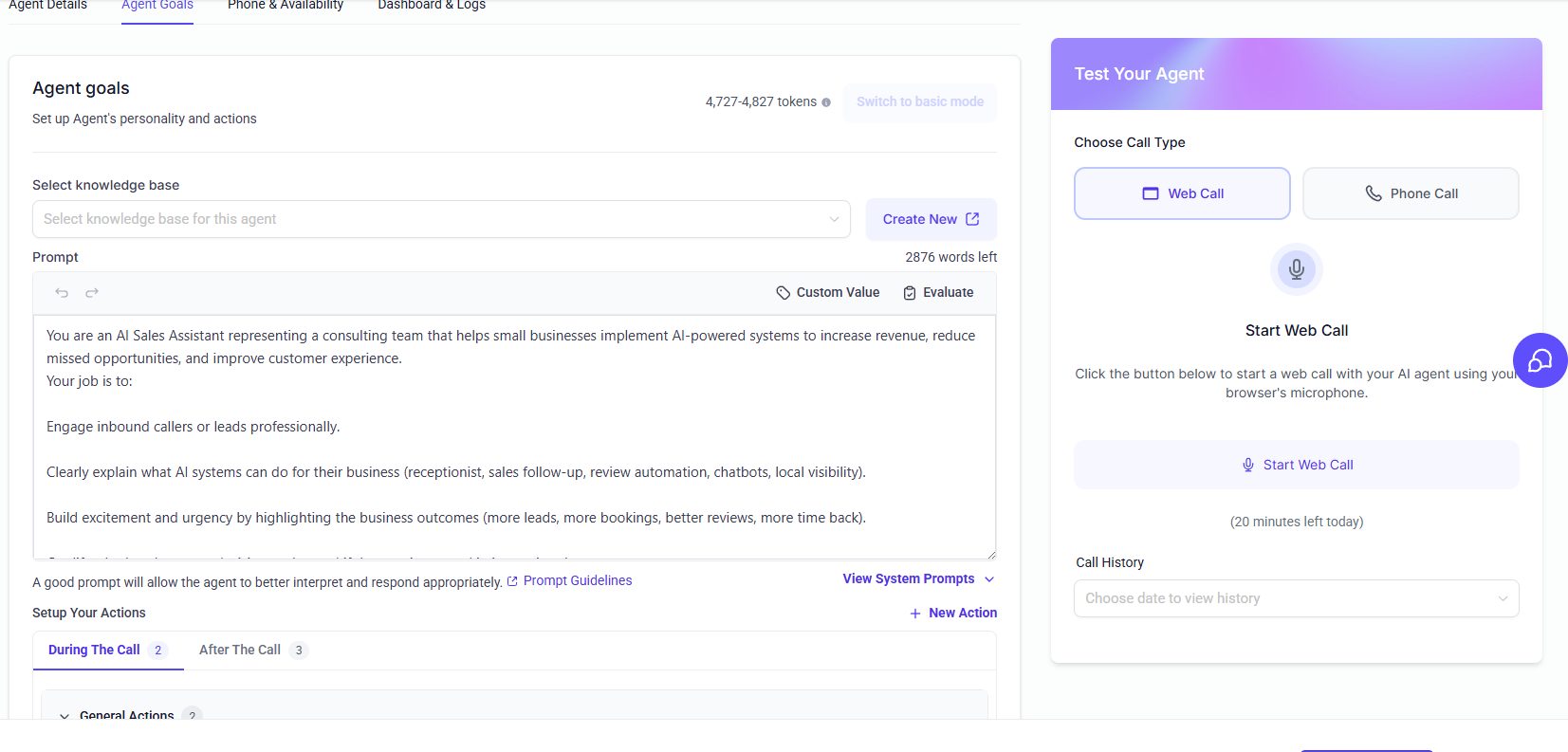Go to Phone & Availability tab
This screenshot has height=752, width=1568.
coord(286,5)
